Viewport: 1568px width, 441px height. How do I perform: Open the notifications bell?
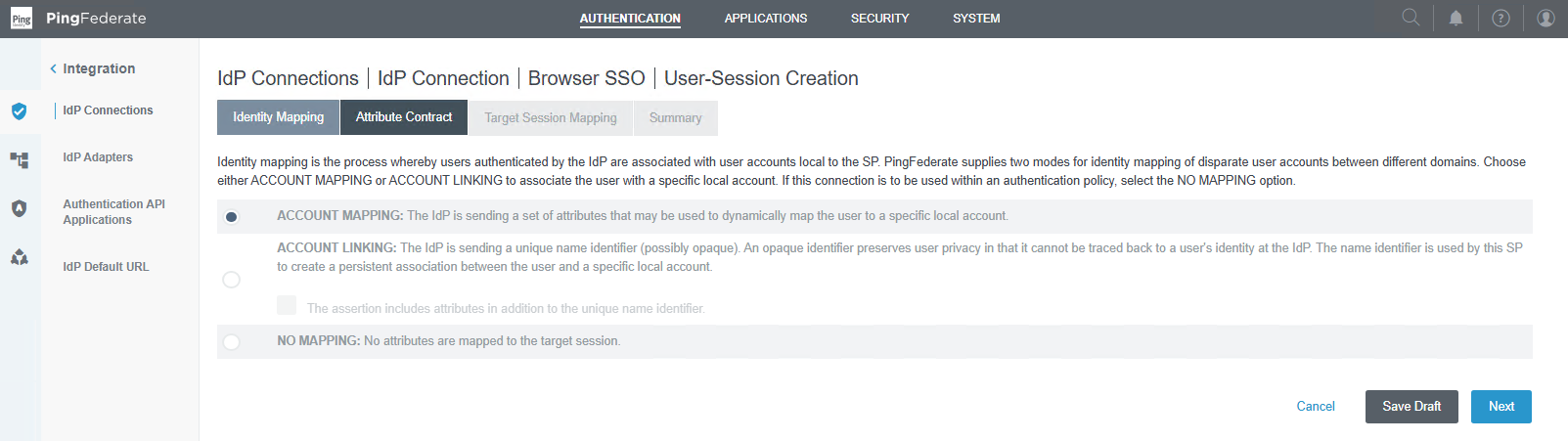[x=1456, y=18]
